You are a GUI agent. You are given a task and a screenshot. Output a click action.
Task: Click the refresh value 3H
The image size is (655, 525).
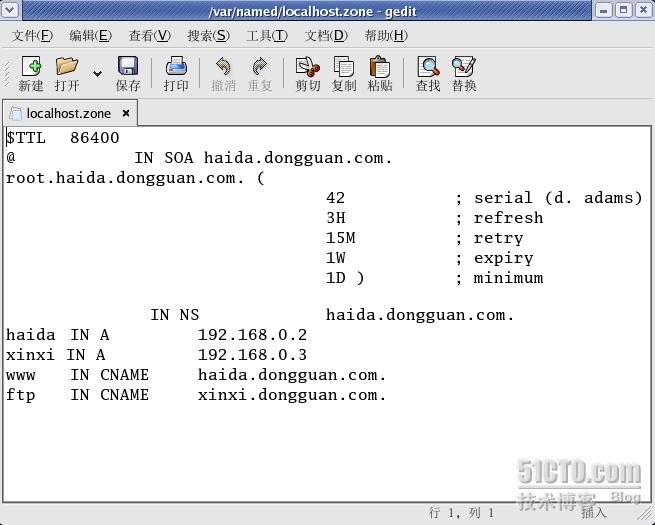(335, 218)
